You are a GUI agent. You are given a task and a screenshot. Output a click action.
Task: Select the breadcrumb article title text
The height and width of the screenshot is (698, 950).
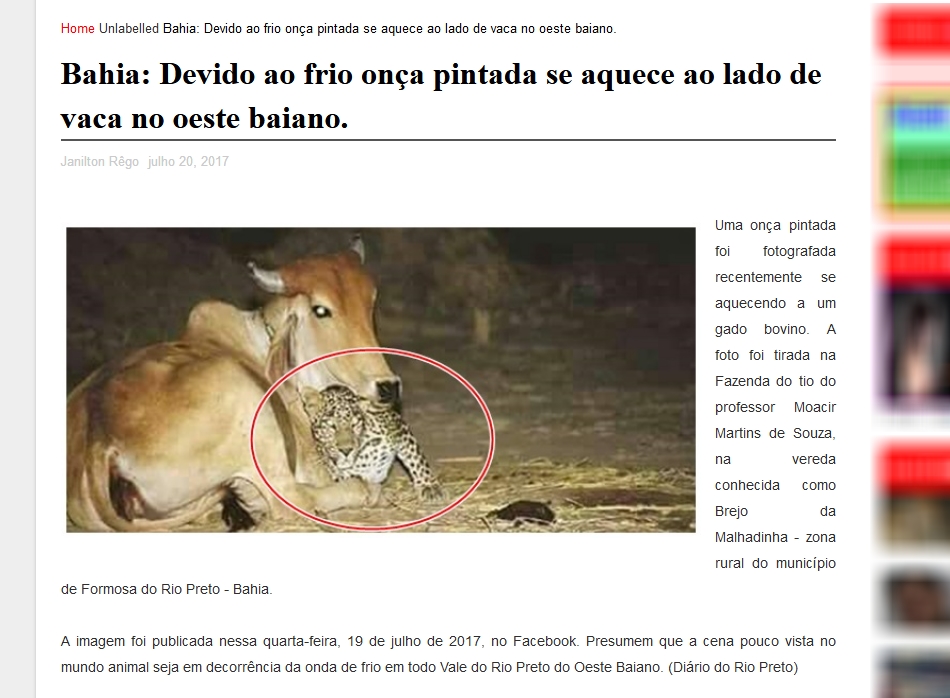point(390,28)
